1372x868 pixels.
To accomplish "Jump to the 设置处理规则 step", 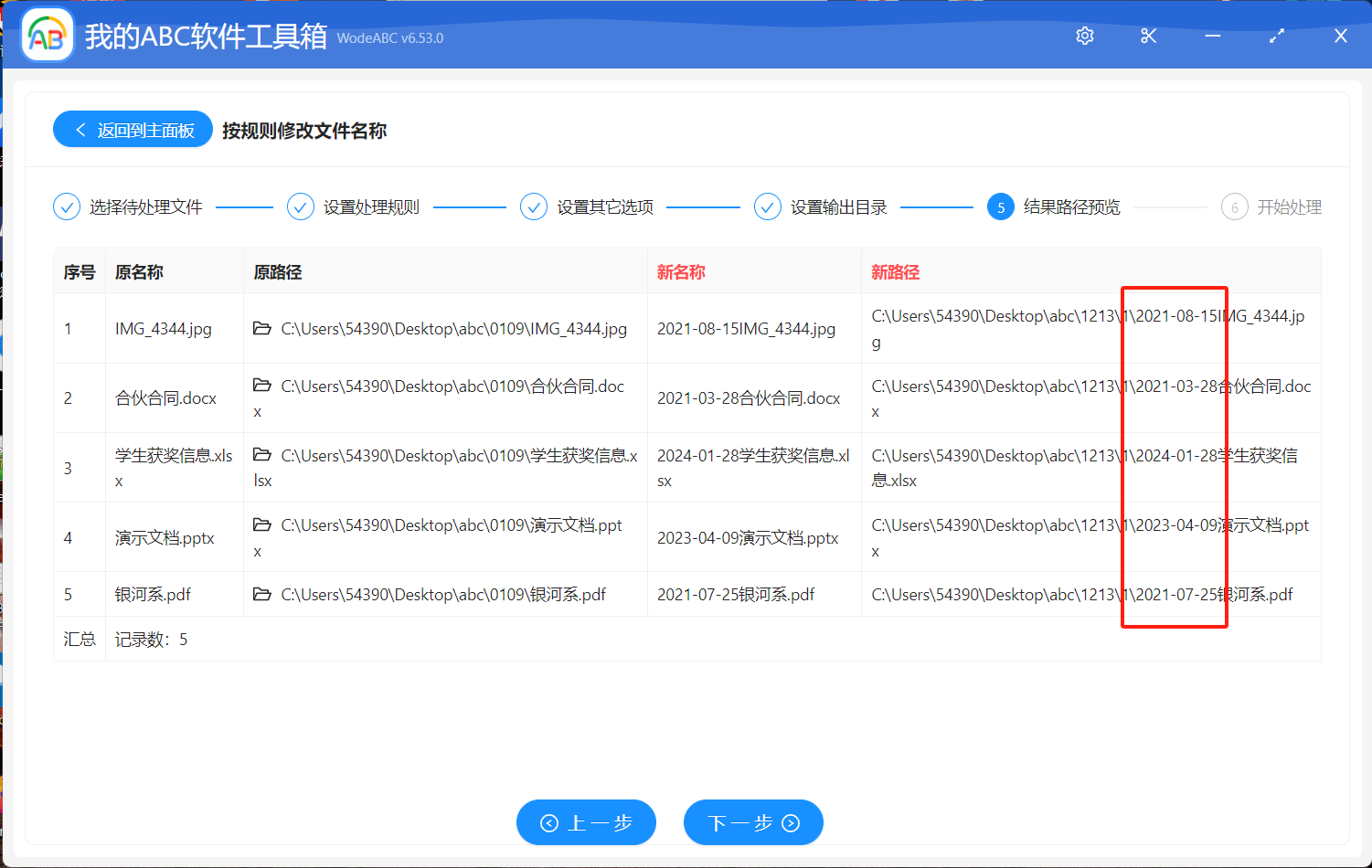I will pos(354,207).
